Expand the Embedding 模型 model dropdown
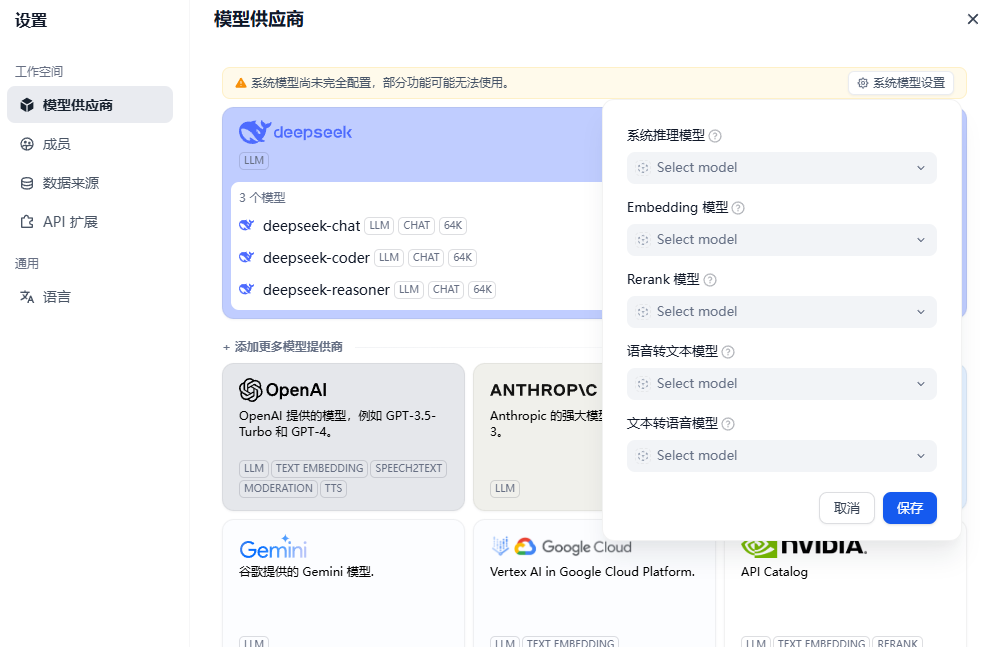This screenshot has width=987, height=647. tap(781, 240)
